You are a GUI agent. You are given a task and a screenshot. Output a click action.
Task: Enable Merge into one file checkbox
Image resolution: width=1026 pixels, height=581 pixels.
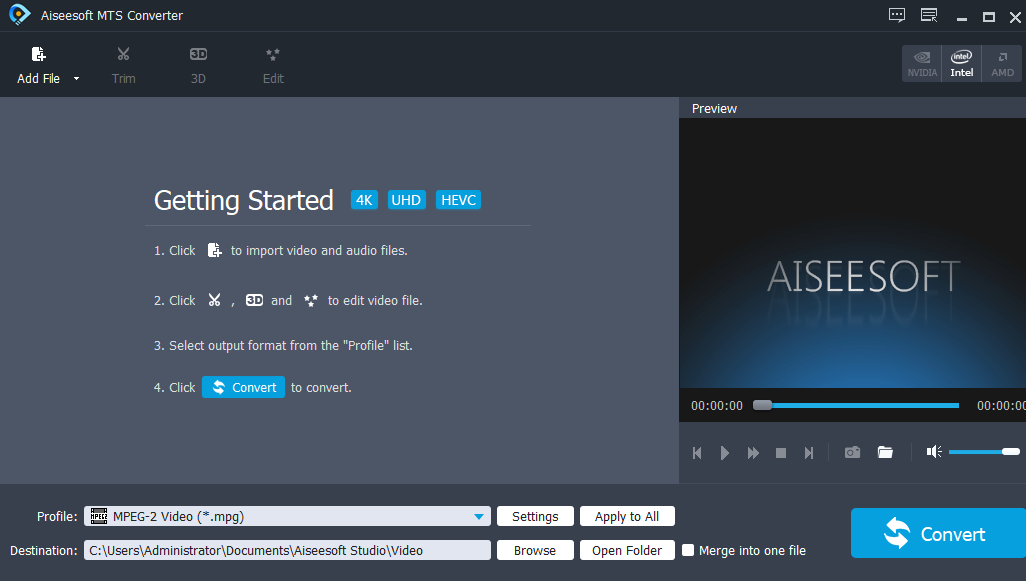(688, 550)
